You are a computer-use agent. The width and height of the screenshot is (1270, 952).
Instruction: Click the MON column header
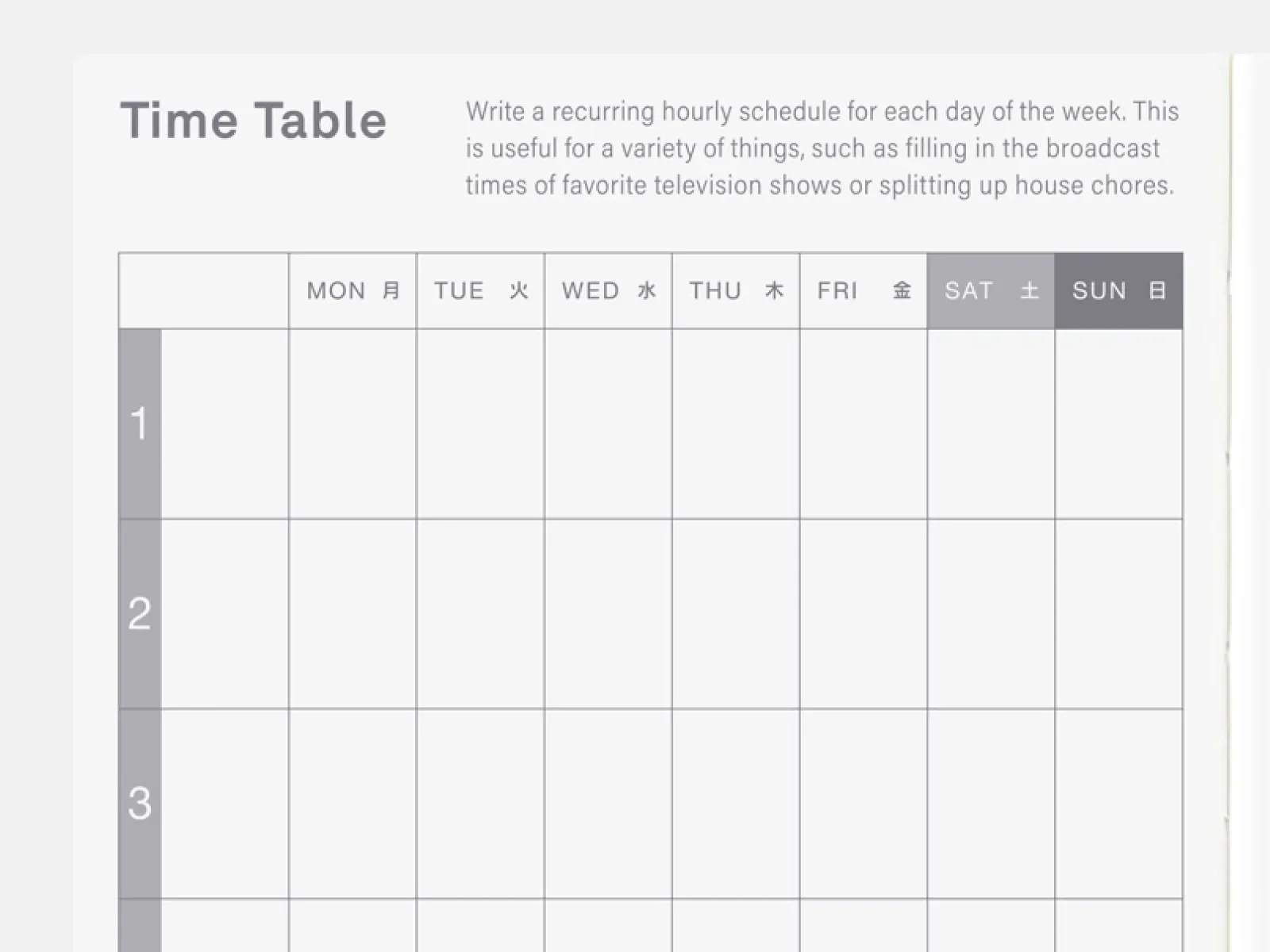pyautogui.click(x=352, y=290)
